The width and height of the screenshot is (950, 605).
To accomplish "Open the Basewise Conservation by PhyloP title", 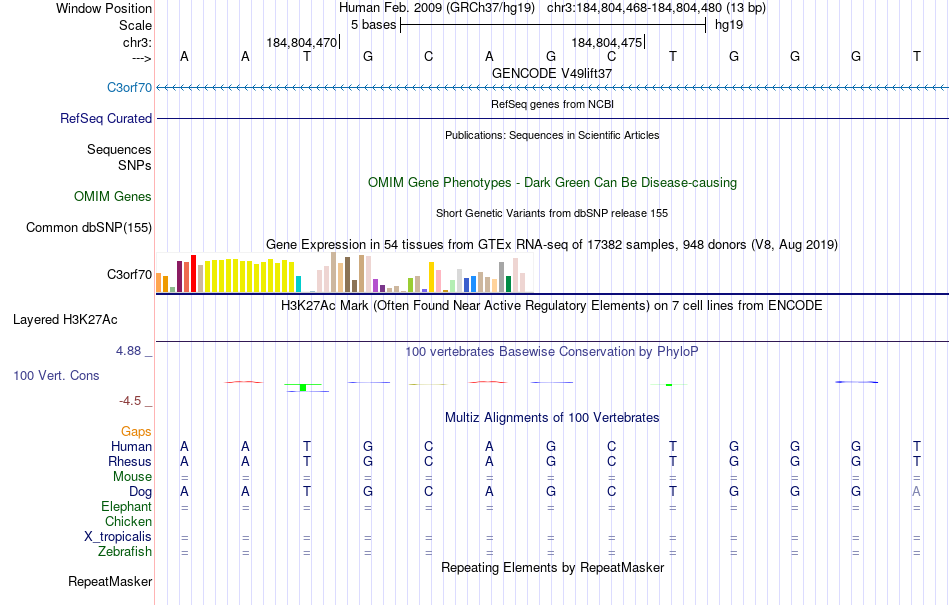I will [x=552, y=351].
